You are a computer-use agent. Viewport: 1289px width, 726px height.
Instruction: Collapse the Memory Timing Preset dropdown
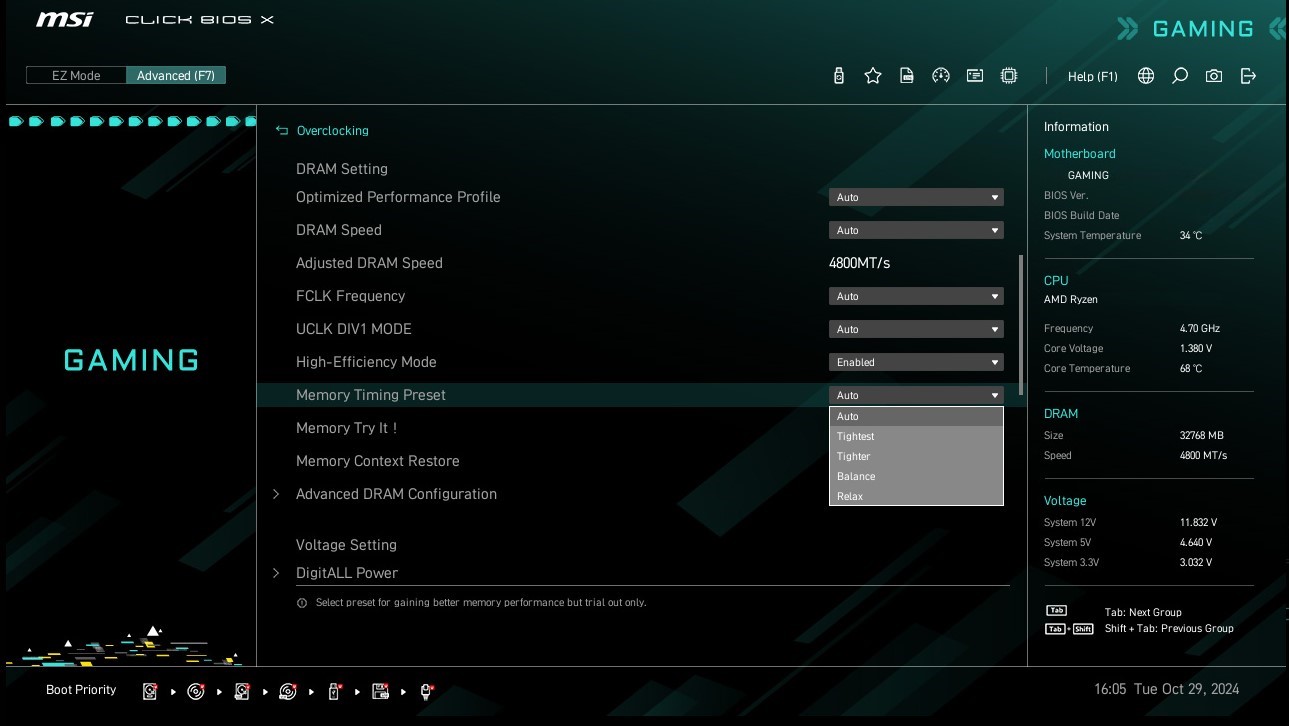point(916,395)
